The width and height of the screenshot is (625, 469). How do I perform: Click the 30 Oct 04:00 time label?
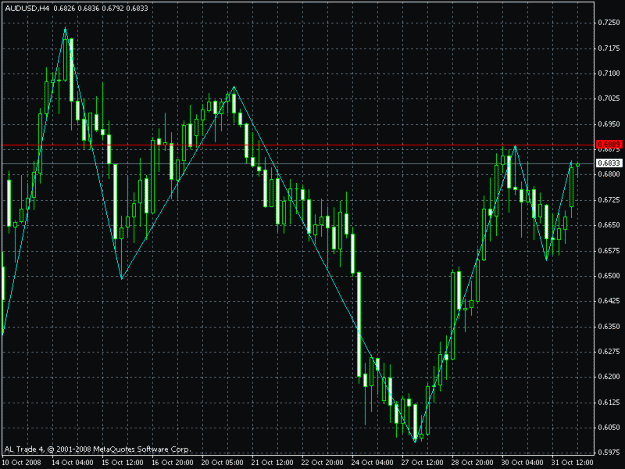click(x=522, y=463)
